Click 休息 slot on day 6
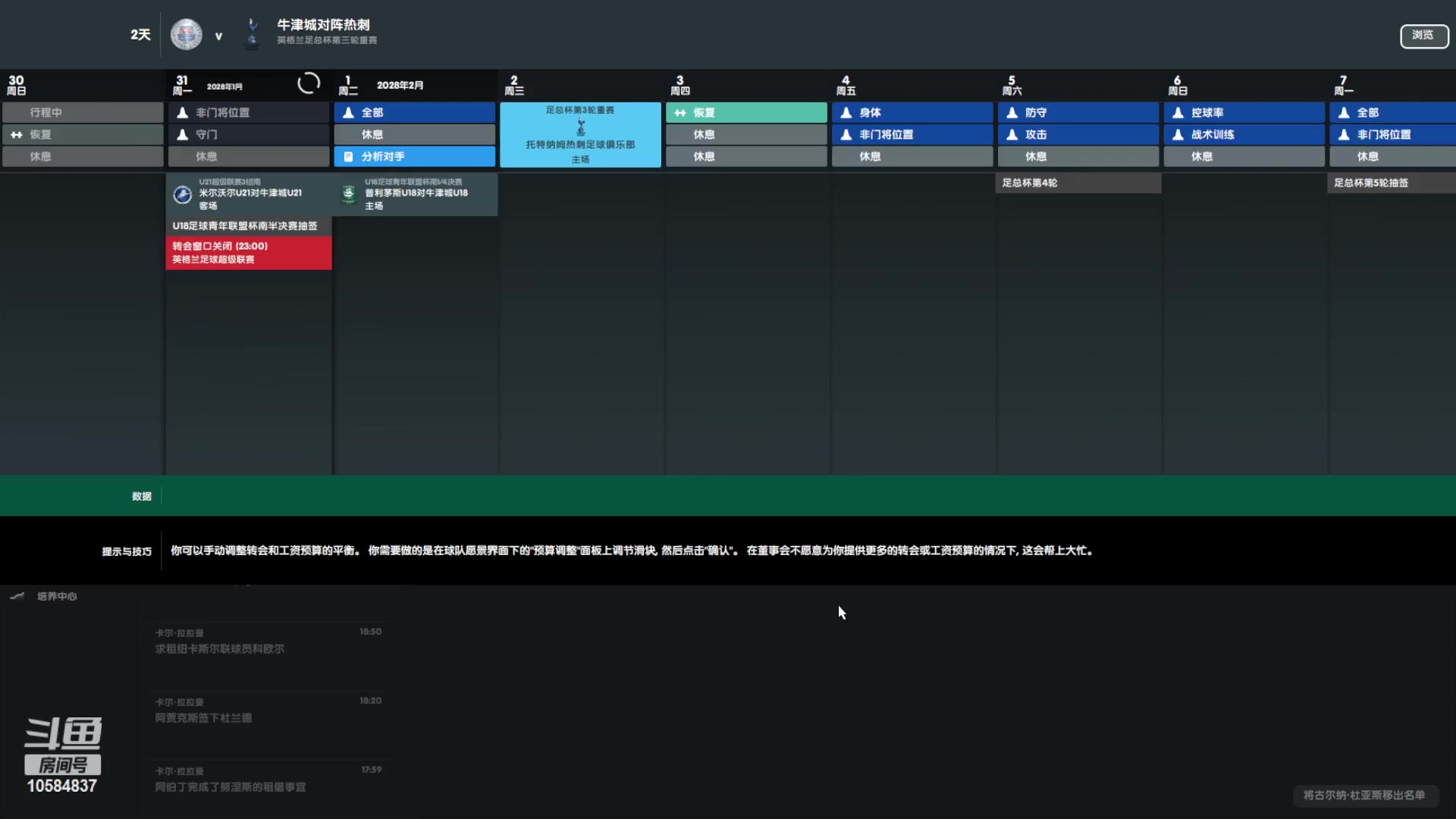 [x=1244, y=156]
